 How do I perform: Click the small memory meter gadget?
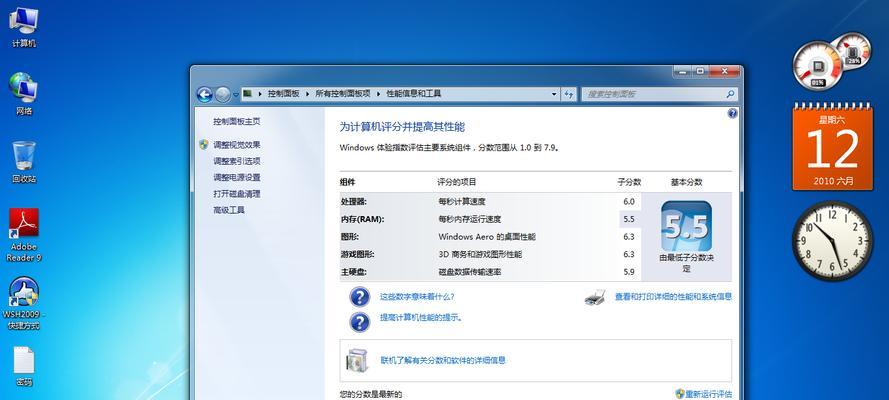853,50
